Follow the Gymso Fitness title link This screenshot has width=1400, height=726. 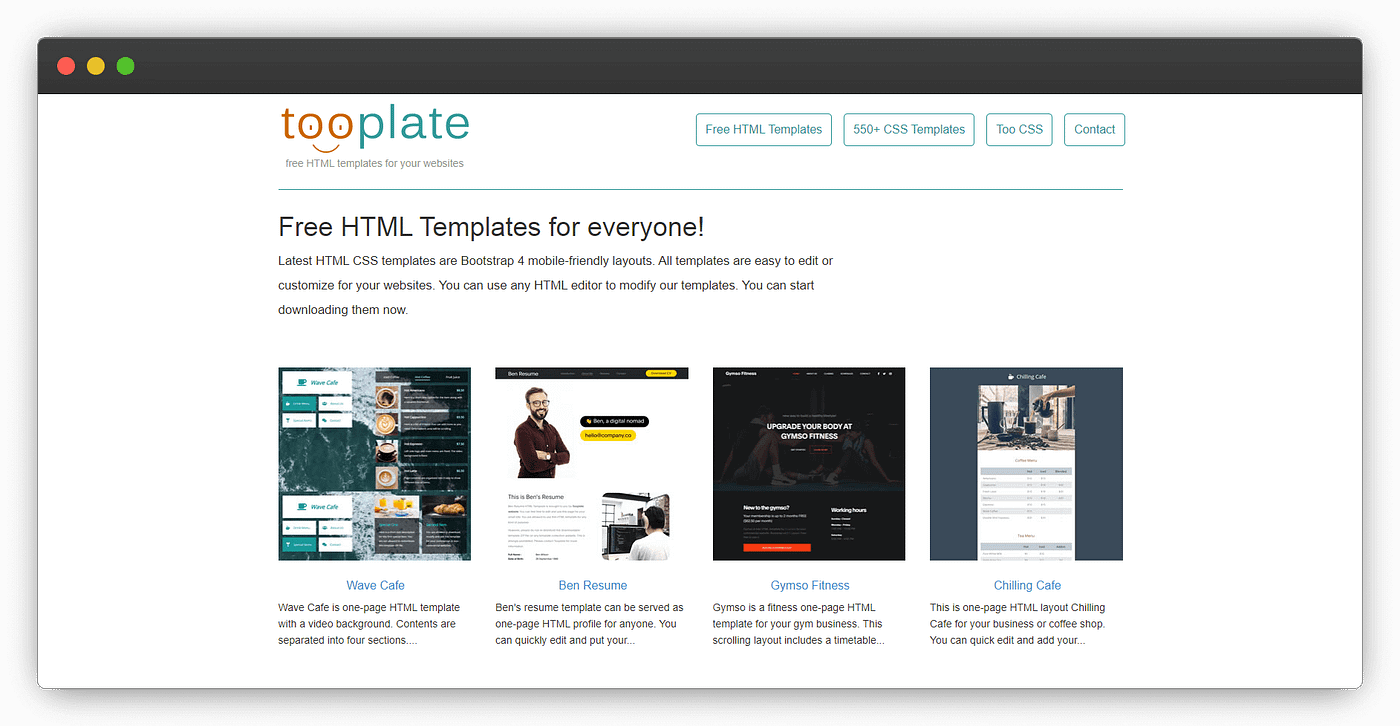point(810,585)
